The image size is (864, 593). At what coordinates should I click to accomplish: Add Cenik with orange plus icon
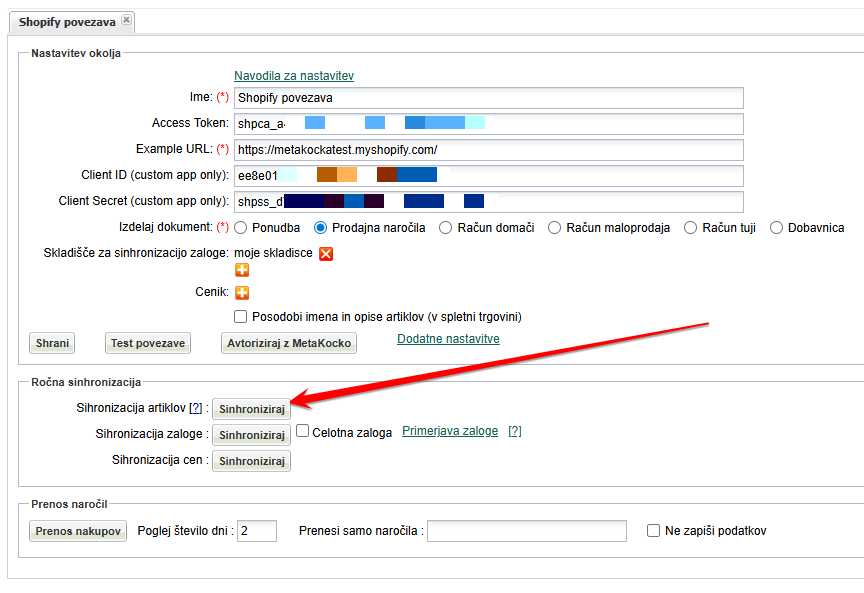(242, 293)
